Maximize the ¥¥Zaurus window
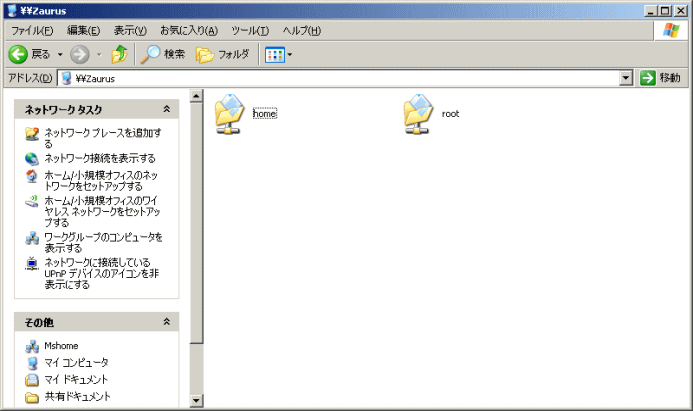This screenshot has width=693, height=411. tap(665, 11)
